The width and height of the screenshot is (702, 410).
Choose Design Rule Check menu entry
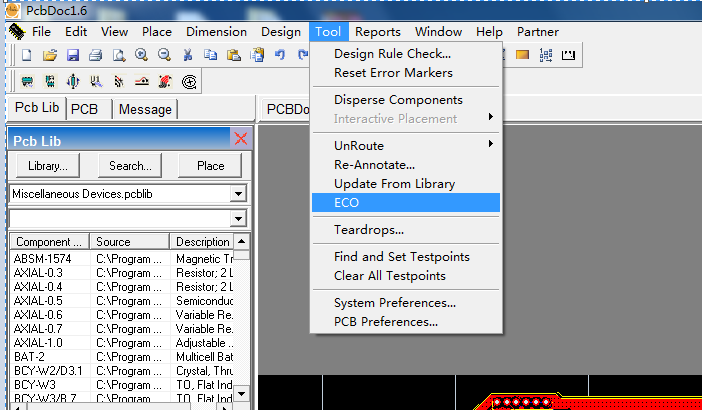392,54
